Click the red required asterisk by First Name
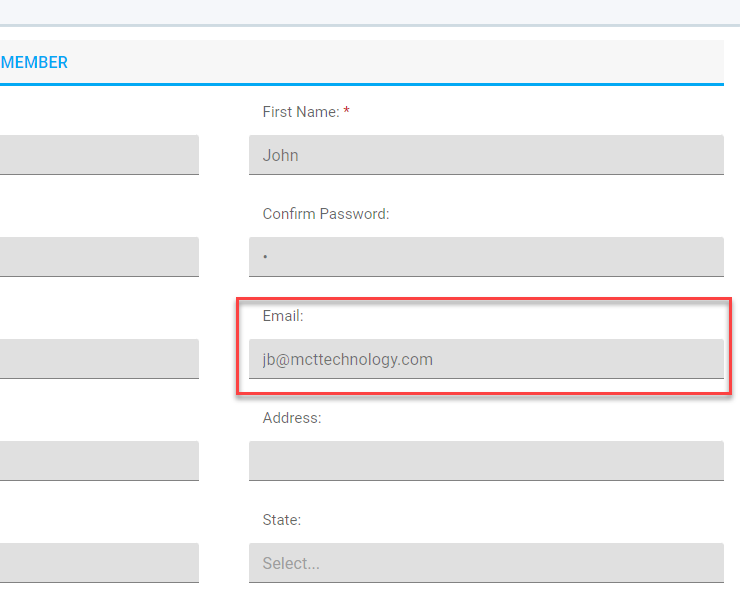 (x=346, y=110)
